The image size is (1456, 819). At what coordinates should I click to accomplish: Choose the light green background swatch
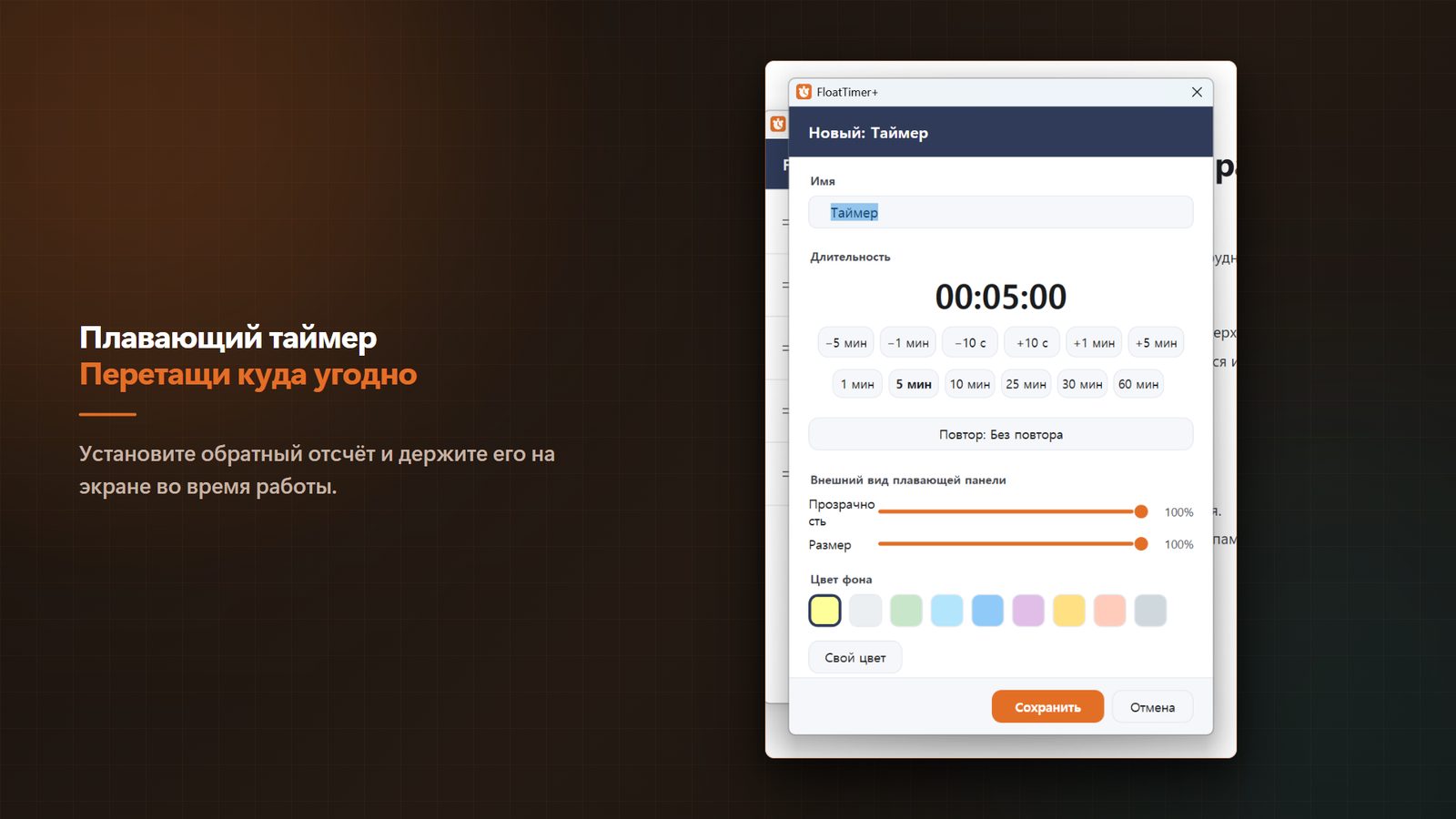click(906, 611)
